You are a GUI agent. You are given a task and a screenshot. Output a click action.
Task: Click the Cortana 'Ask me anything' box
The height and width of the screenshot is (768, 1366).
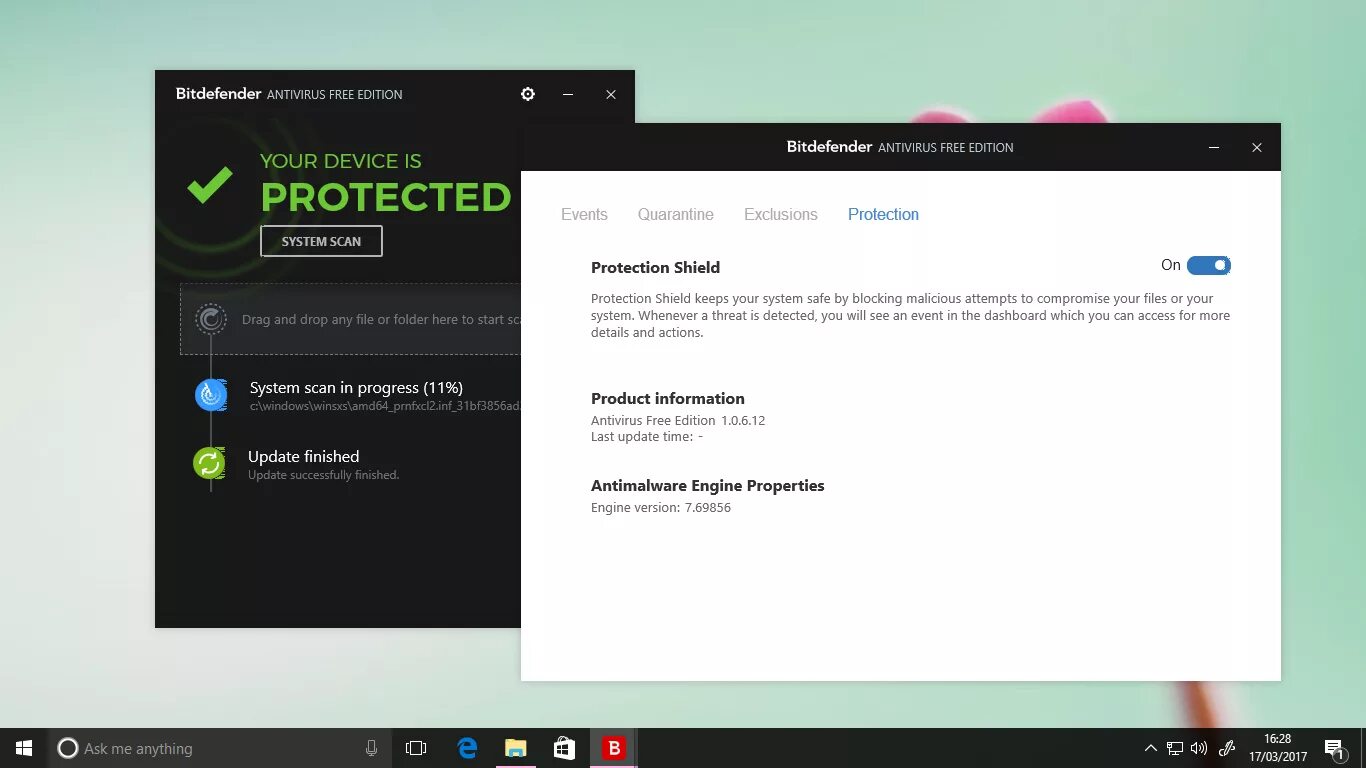click(220, 748)
